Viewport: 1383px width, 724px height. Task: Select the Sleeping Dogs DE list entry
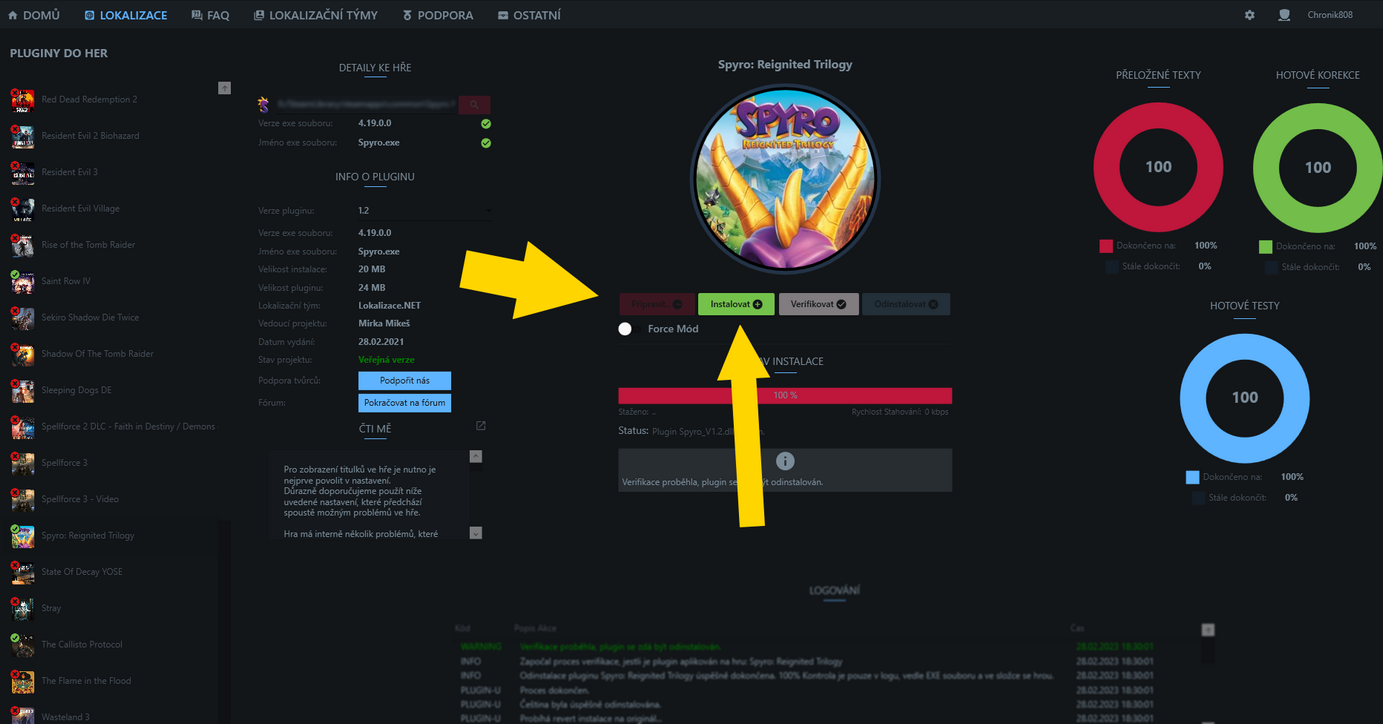pyautogui.click(x=76, y=391)
